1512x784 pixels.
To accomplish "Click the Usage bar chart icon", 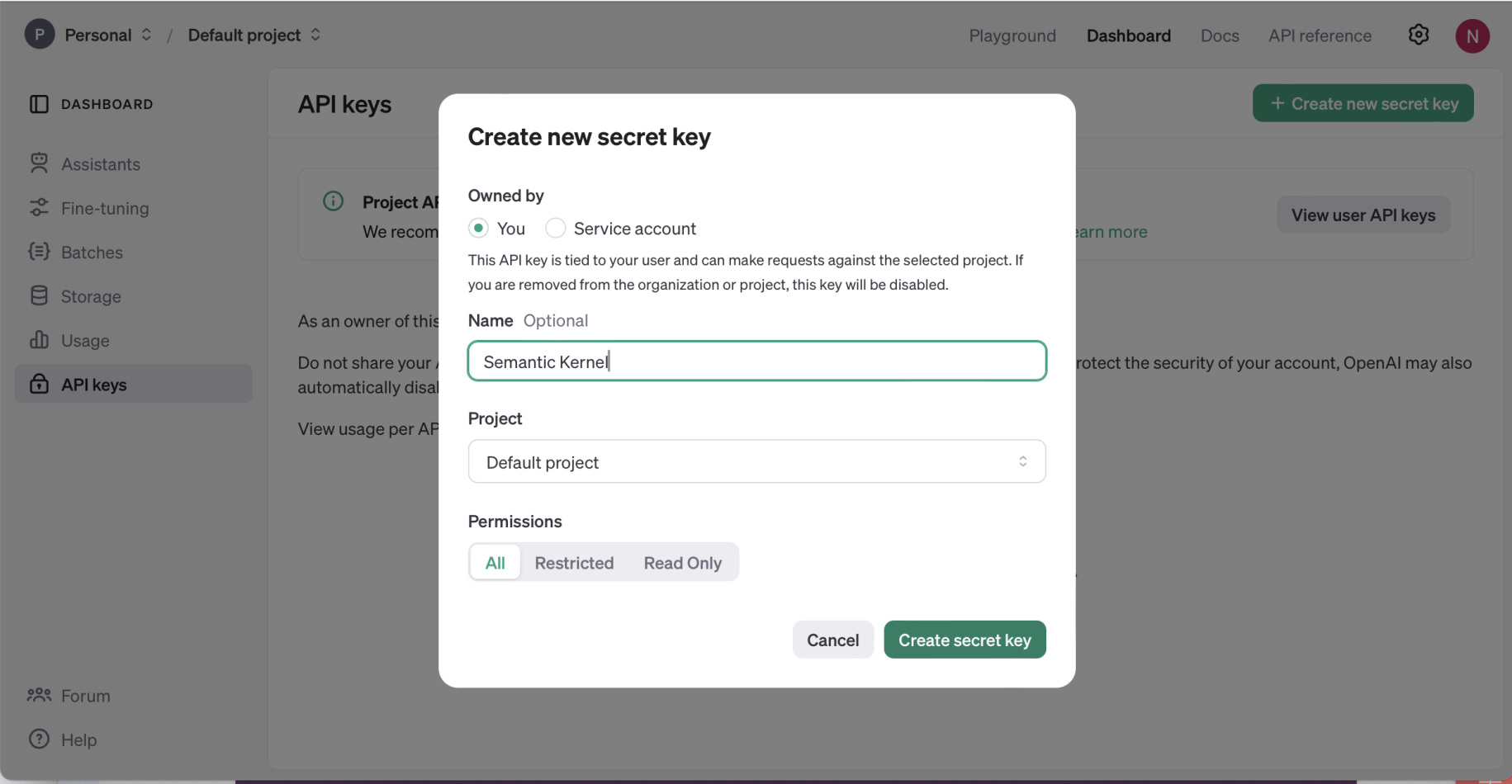I will click(39, 340).
